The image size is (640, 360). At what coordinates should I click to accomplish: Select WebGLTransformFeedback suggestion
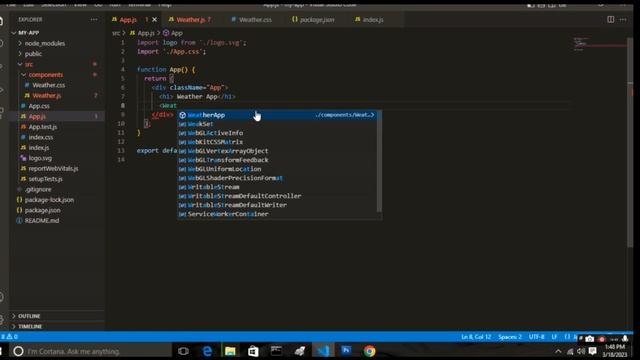click(277, 160)
